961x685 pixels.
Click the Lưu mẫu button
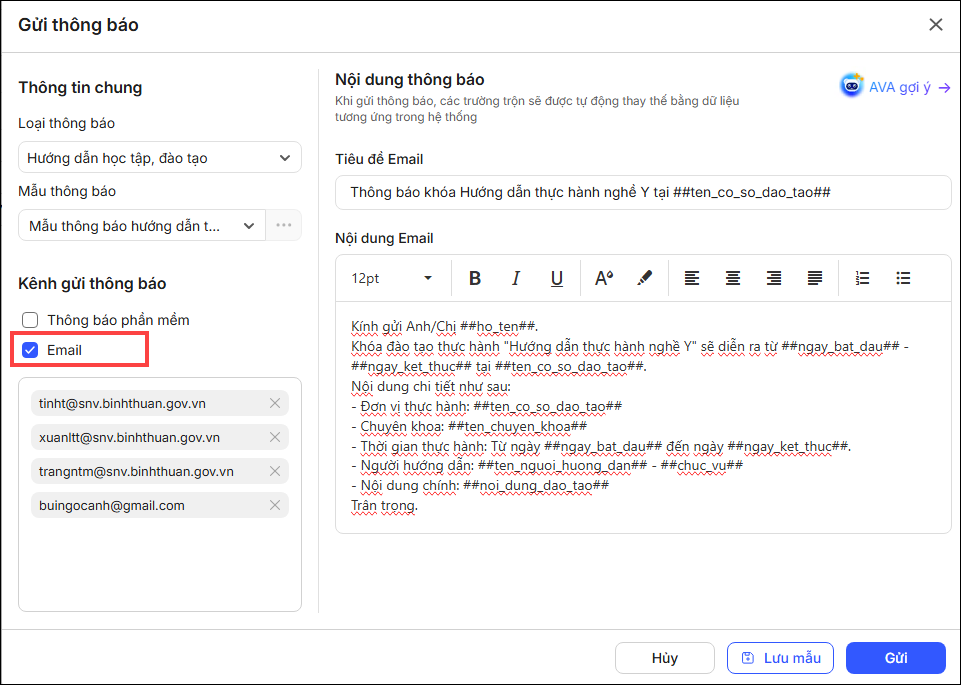click(780, 658)
